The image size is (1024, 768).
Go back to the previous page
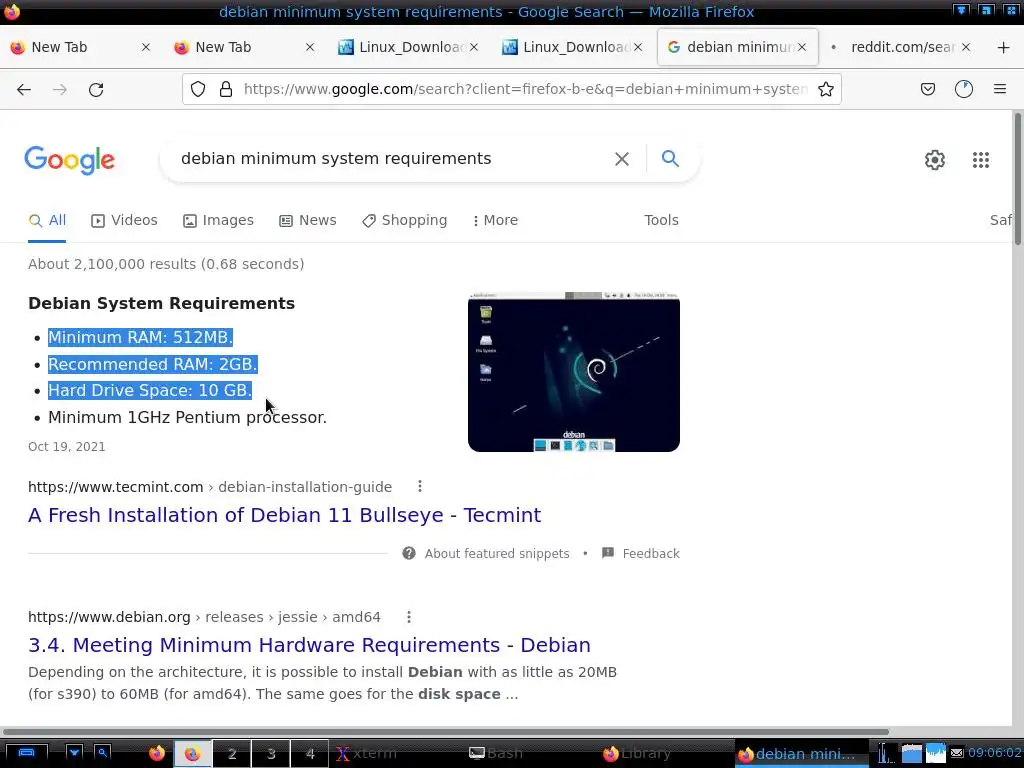coord(24,89)
